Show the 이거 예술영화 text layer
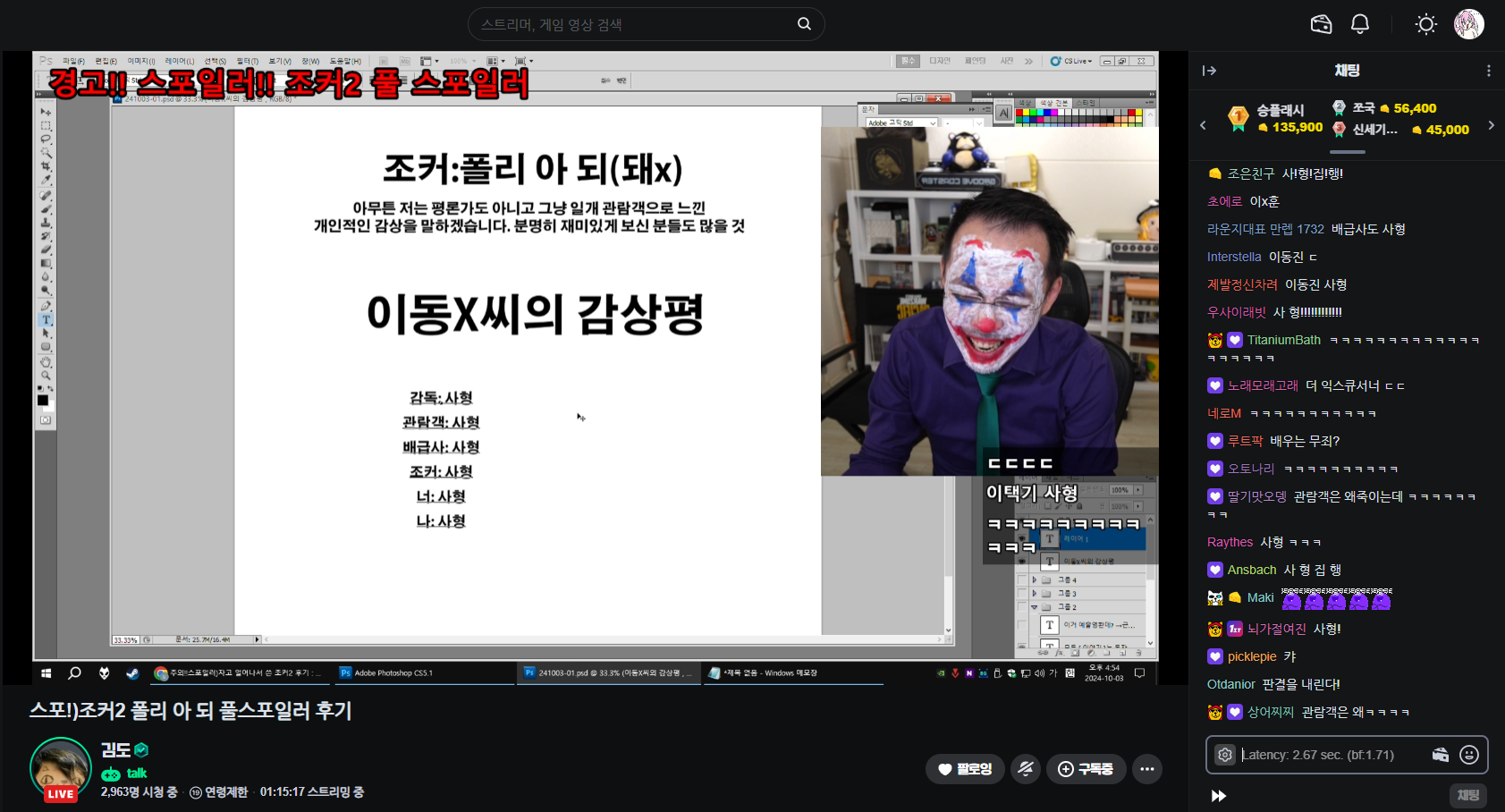This screenshot has height=812, width=1505. pos(1022,625)
